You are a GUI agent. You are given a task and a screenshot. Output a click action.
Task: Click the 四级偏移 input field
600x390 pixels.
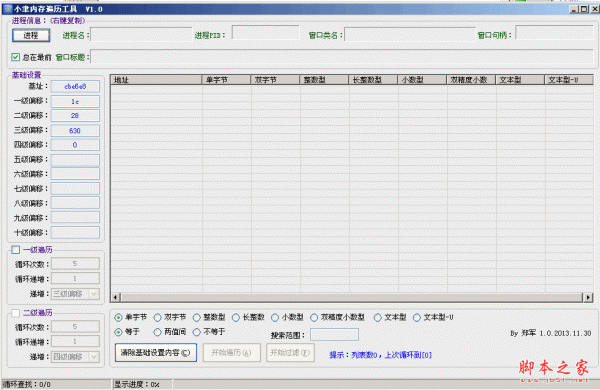click(x=75, y=145)
